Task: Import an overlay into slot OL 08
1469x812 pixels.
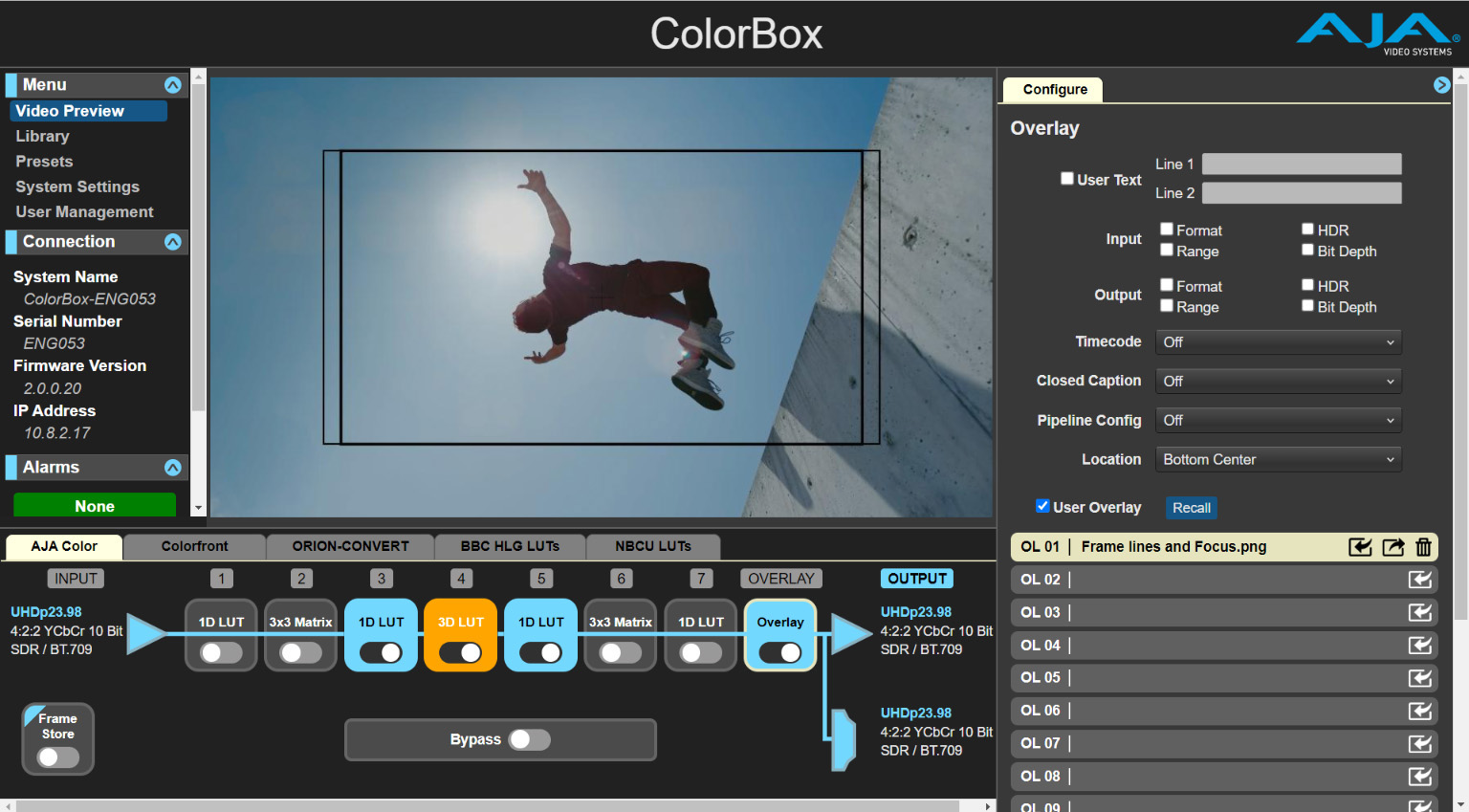Action: coord(1420,776)
